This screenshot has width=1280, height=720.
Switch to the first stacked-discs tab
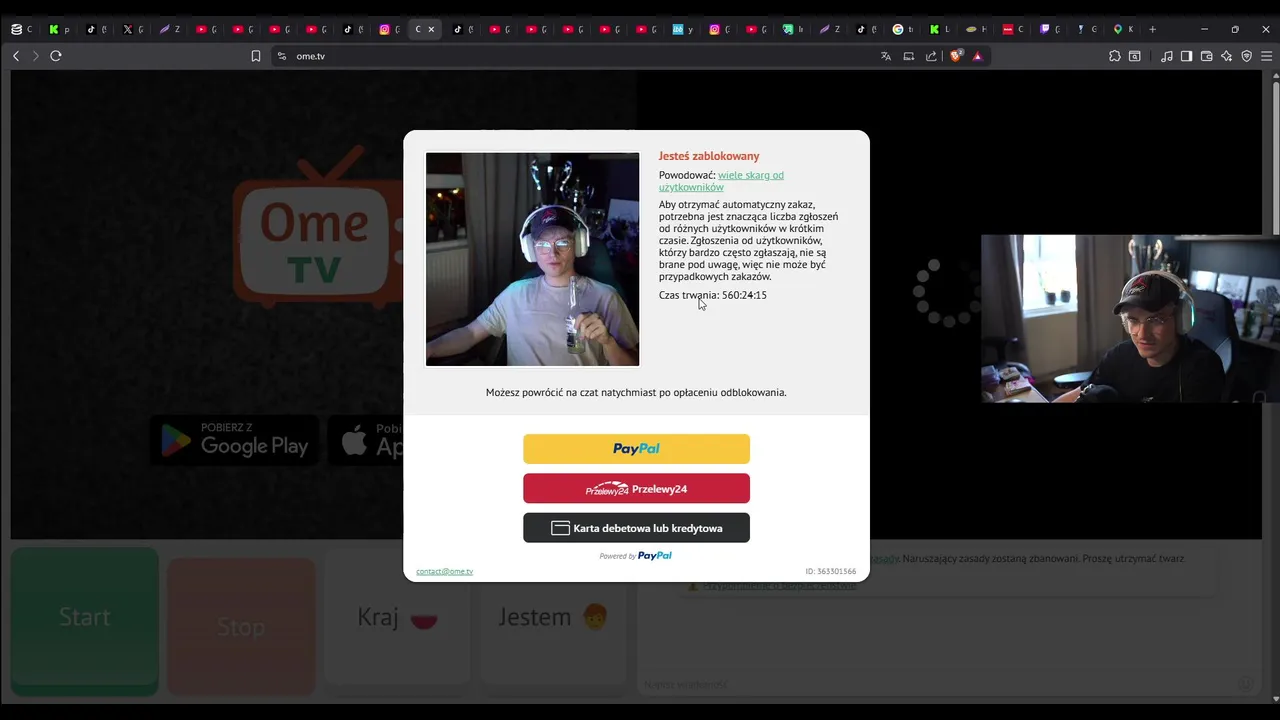pos(21,29)
